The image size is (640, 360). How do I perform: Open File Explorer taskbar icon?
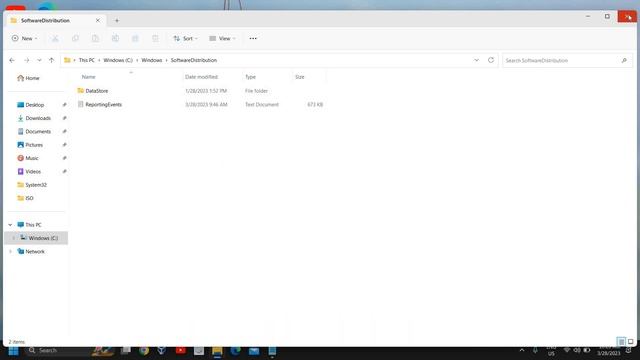(x=217, y=351)
